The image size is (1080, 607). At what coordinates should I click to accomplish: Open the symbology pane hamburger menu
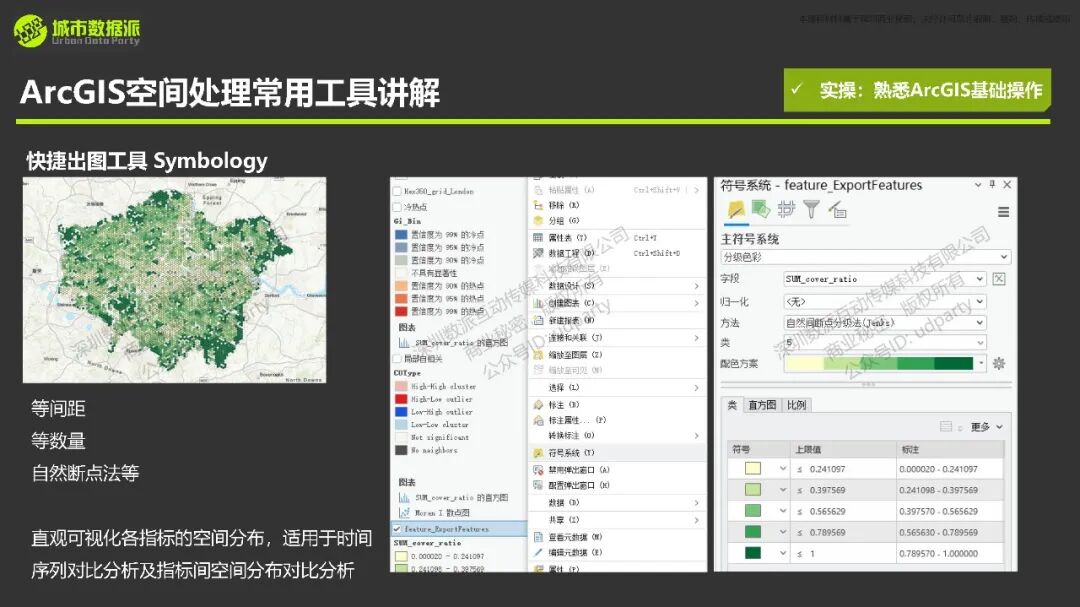pyautogui.click(x=1004, y=212)
